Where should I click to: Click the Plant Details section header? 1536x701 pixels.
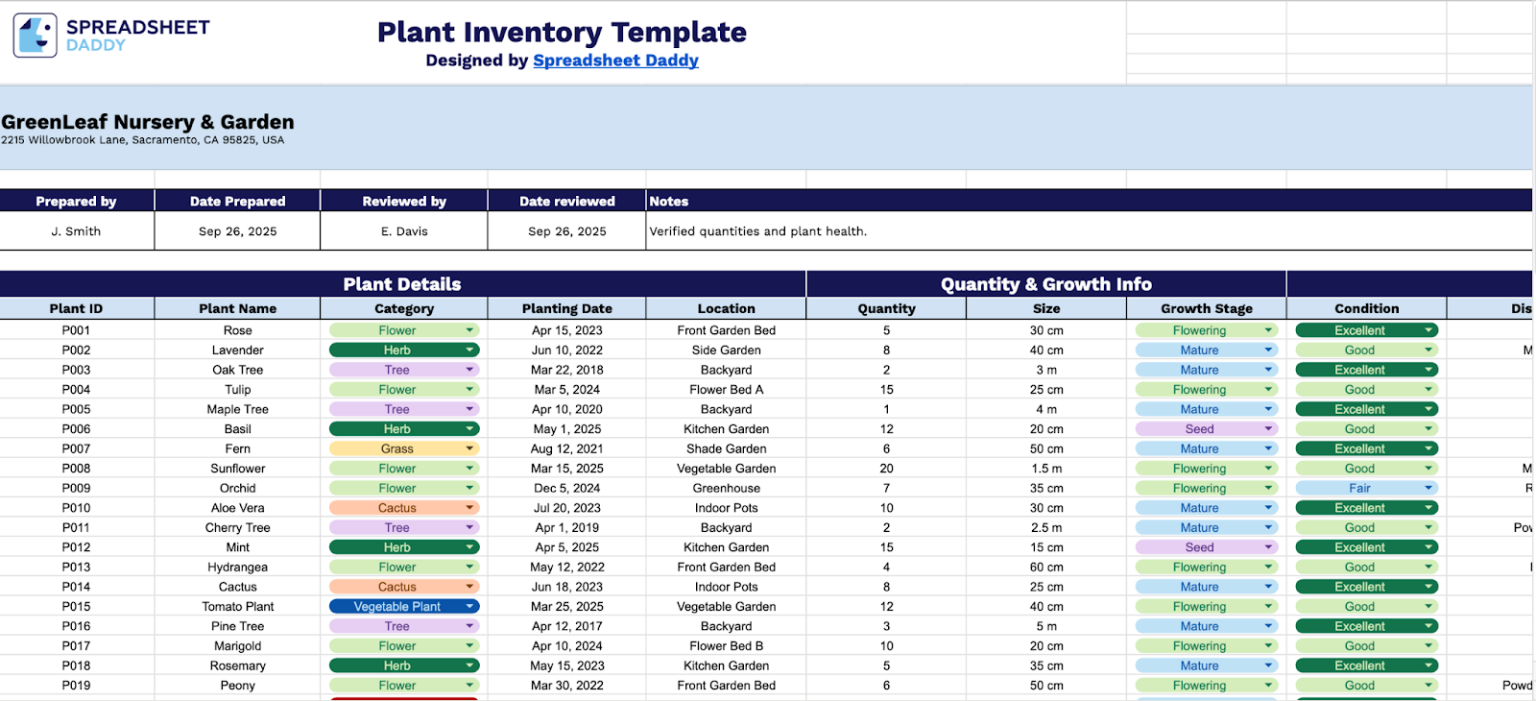[x=403, y=284]
